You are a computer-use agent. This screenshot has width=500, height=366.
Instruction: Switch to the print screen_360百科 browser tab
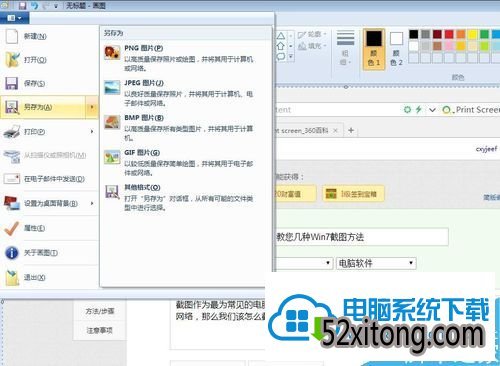(x=302, y=131)
